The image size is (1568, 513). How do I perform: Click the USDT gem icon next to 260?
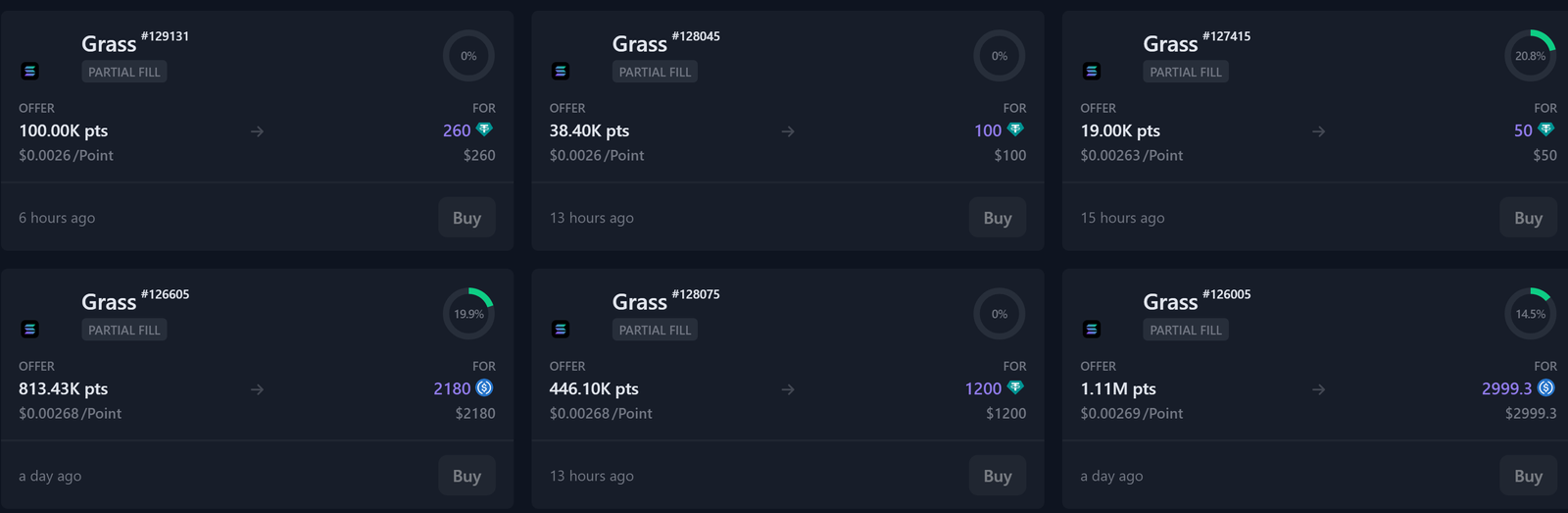[484, 129]
